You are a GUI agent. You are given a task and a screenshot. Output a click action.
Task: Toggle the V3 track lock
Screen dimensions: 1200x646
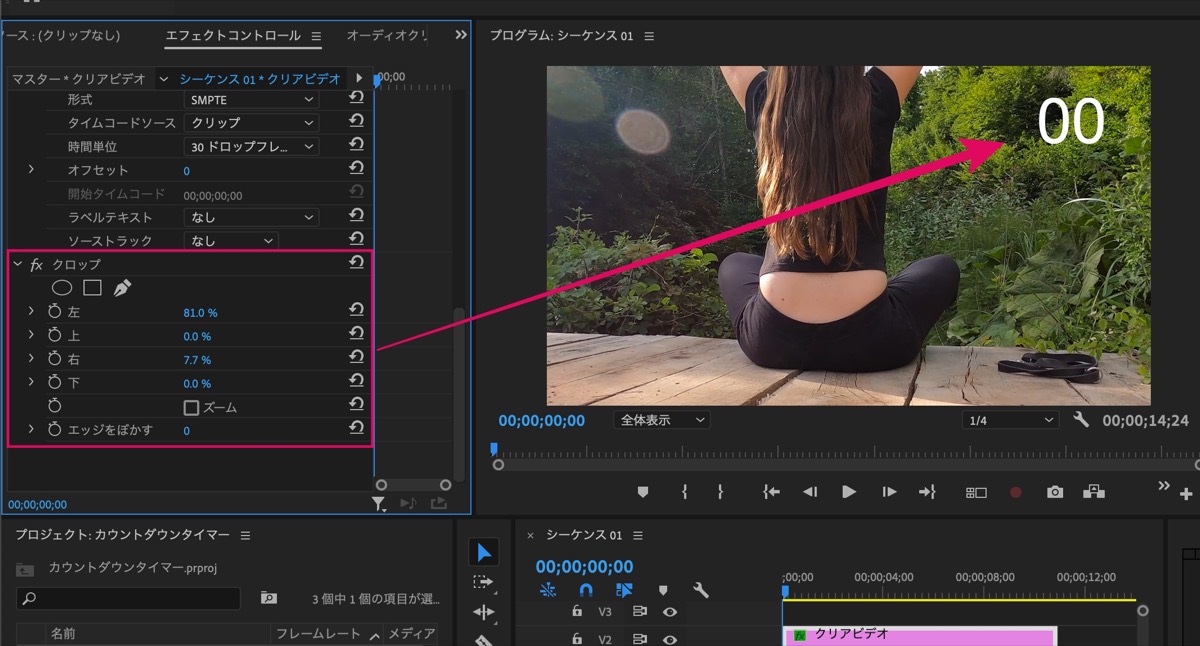coord(576,611)
